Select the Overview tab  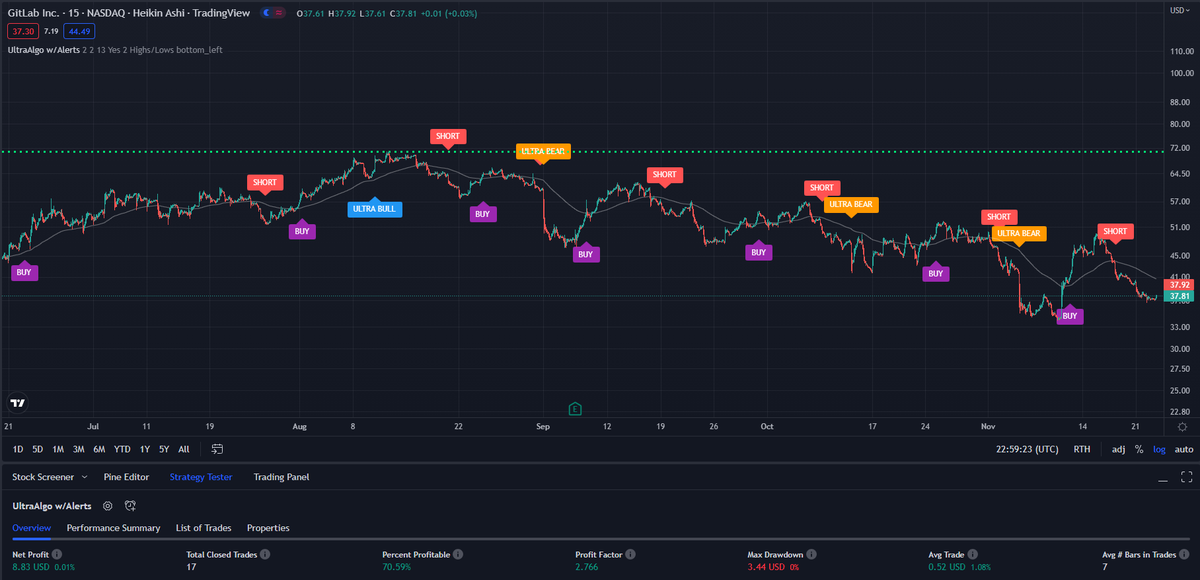point(32,527)
